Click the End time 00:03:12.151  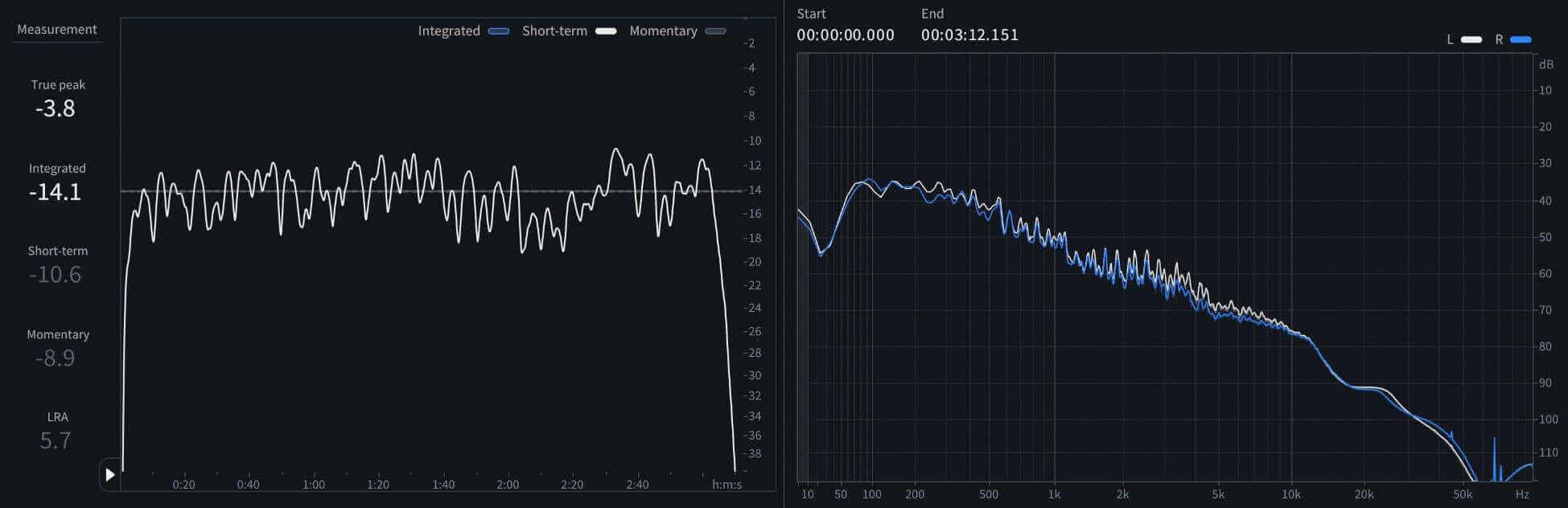point(969,35)
